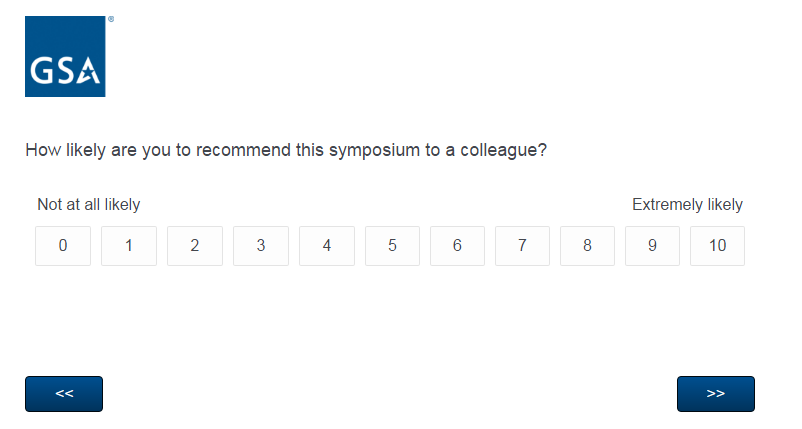Select rating 8 on the scale
This screenshot has height=429, width=802.
[587, 246]
